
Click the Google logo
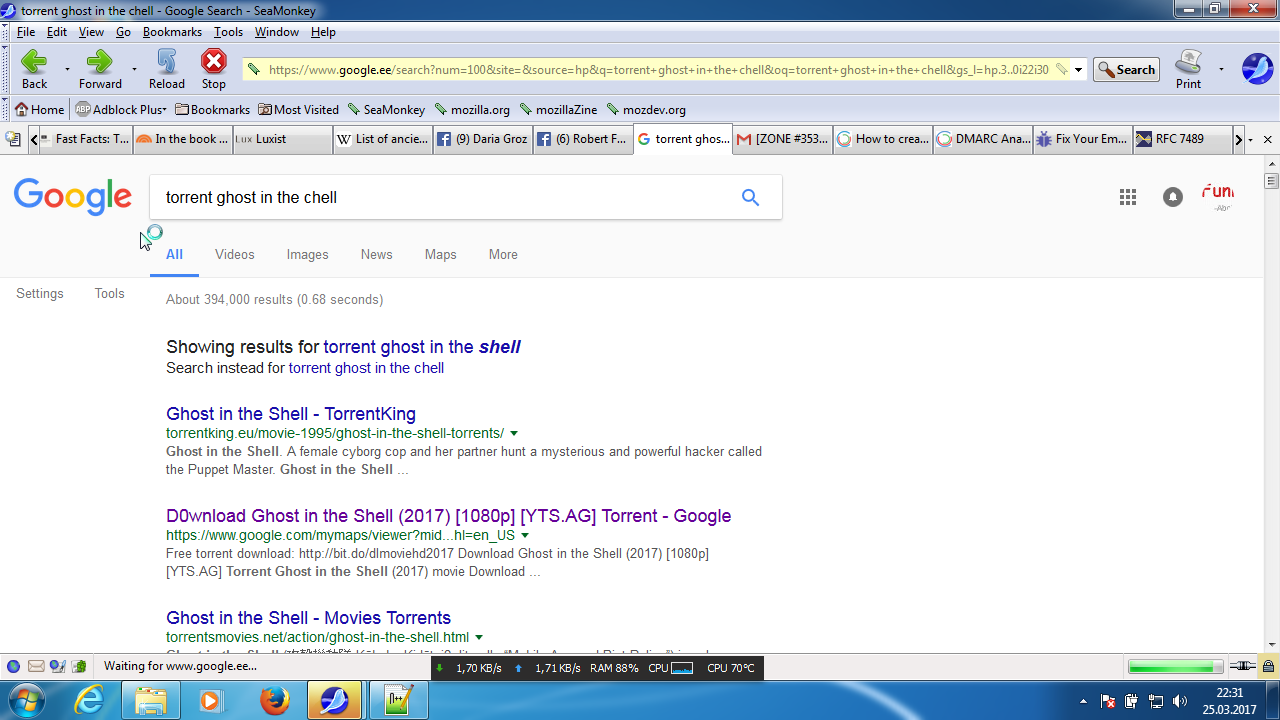[73, 197]
